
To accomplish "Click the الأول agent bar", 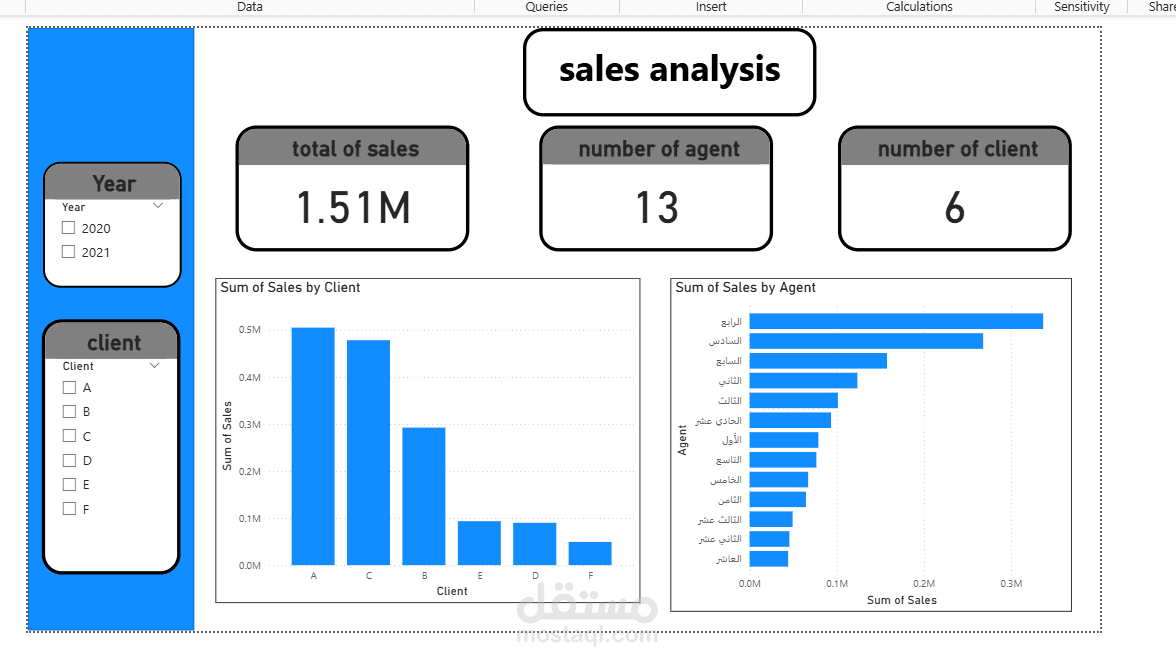I will (x=784, y=440).
